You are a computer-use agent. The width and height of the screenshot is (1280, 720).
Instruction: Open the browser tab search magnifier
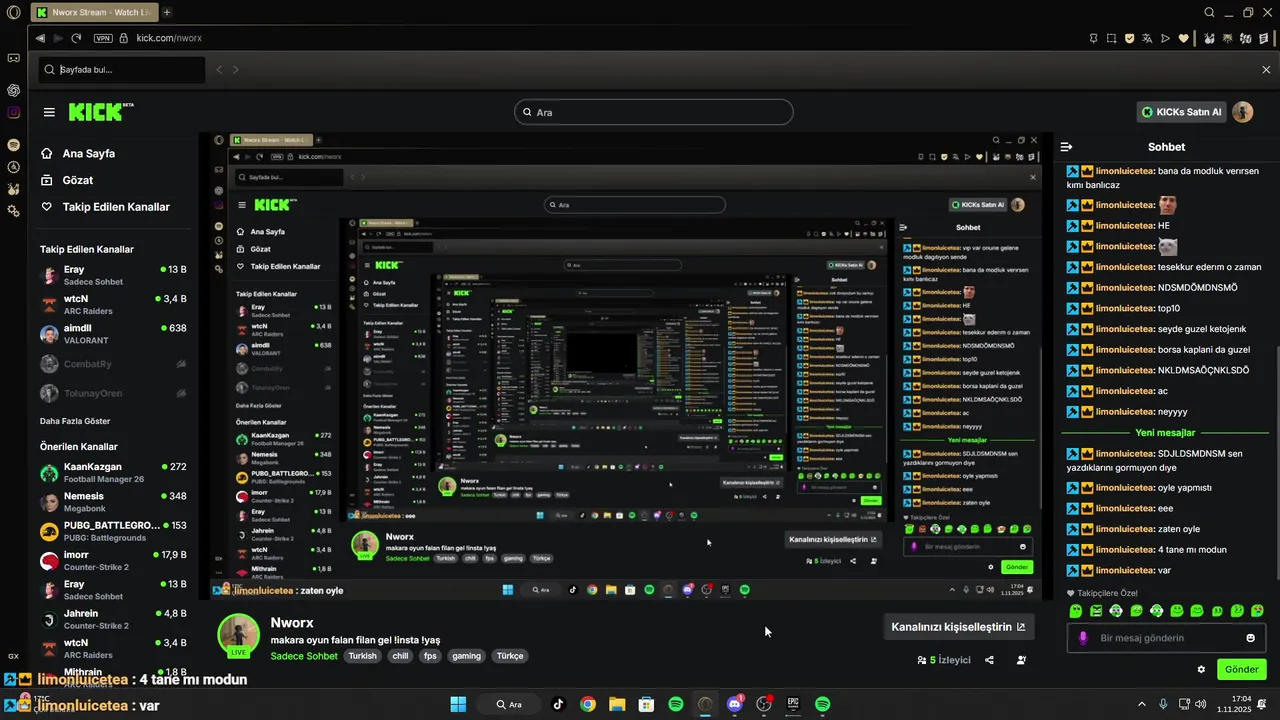(1210, 12)
